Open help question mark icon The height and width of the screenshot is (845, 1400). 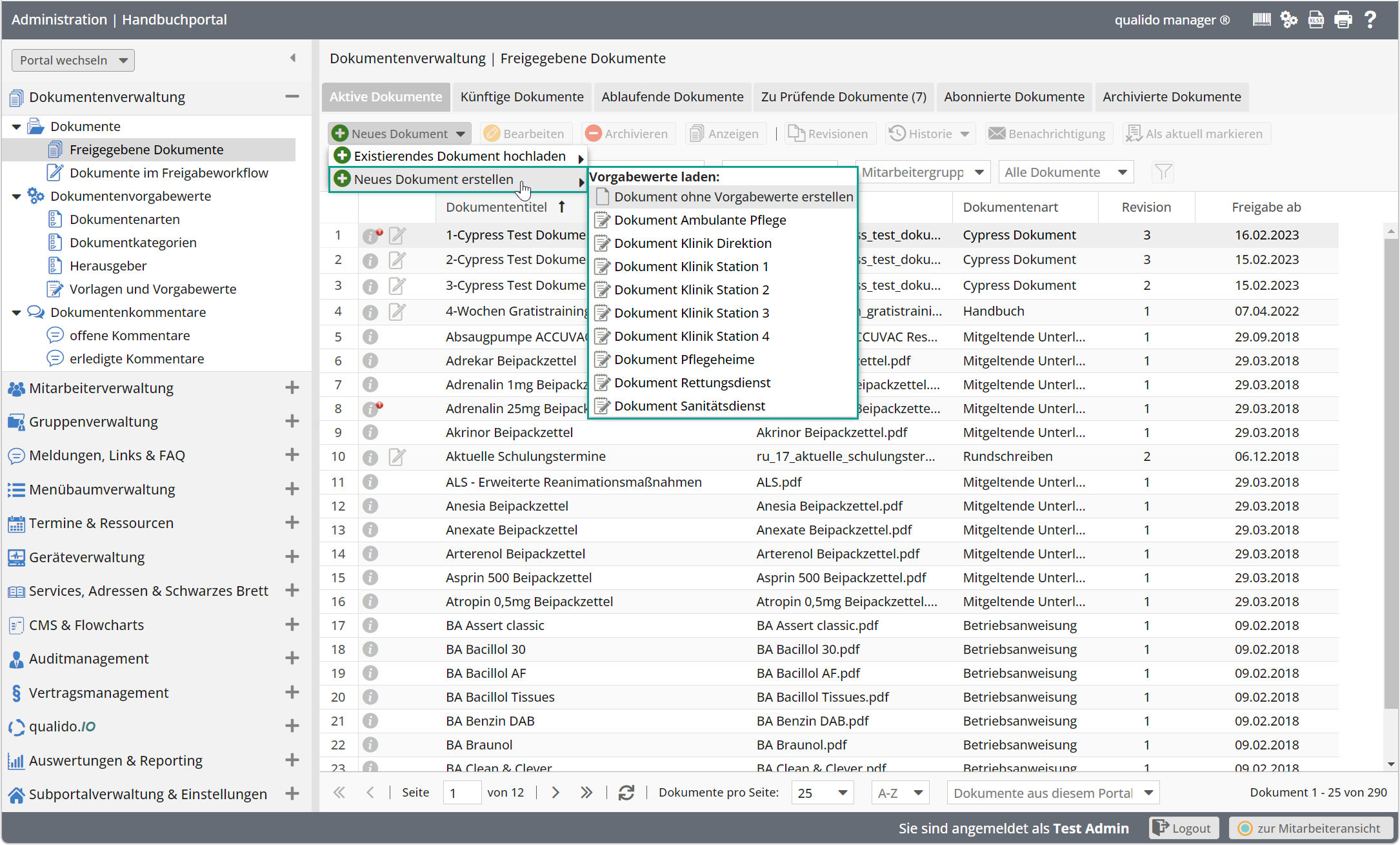pos(1370,20)
